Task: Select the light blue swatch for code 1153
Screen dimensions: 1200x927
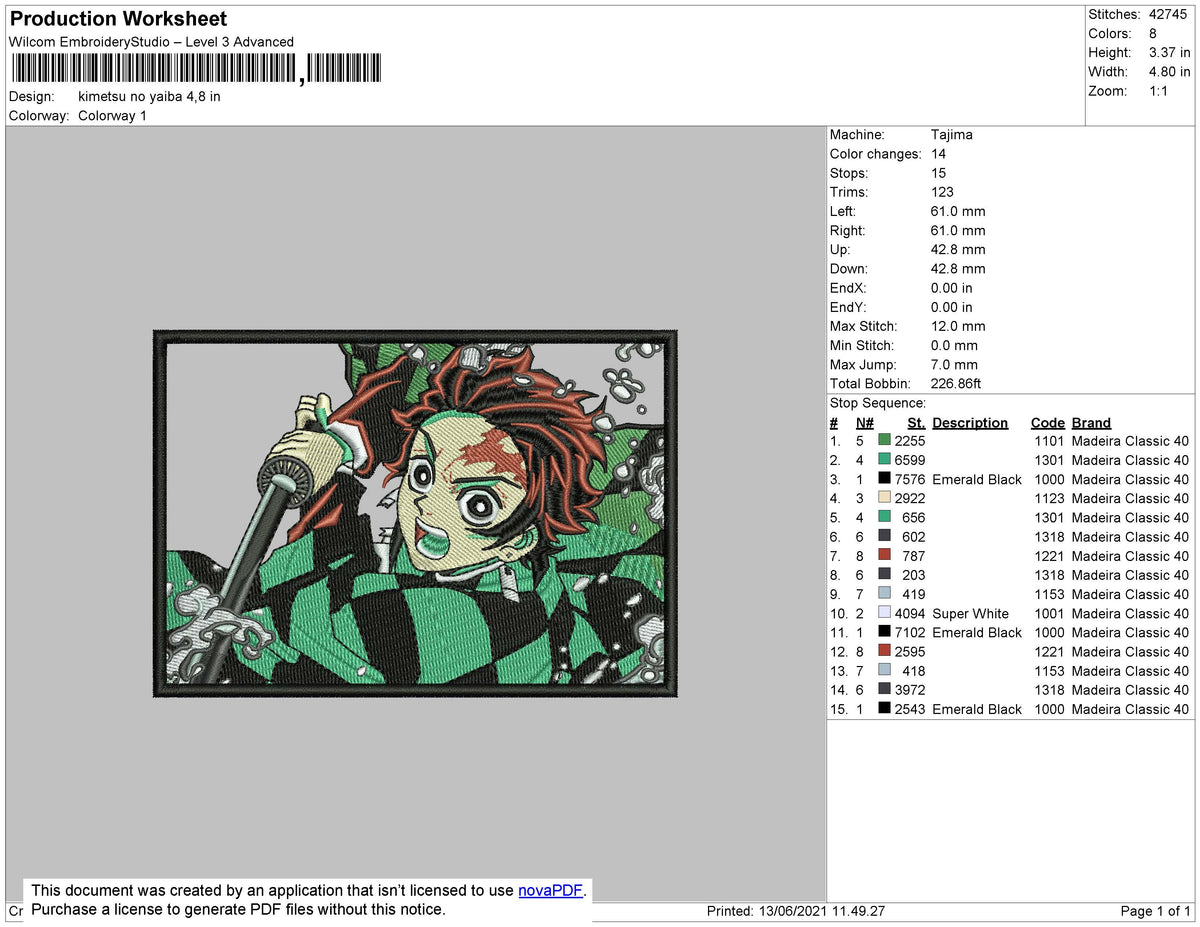Action: [x=884, y=594]
